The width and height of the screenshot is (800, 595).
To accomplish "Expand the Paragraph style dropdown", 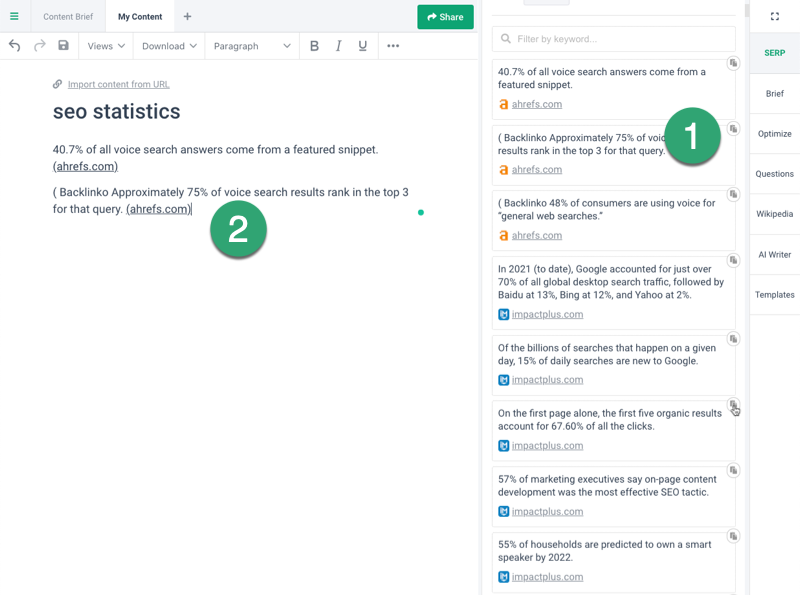I will 252,46.
